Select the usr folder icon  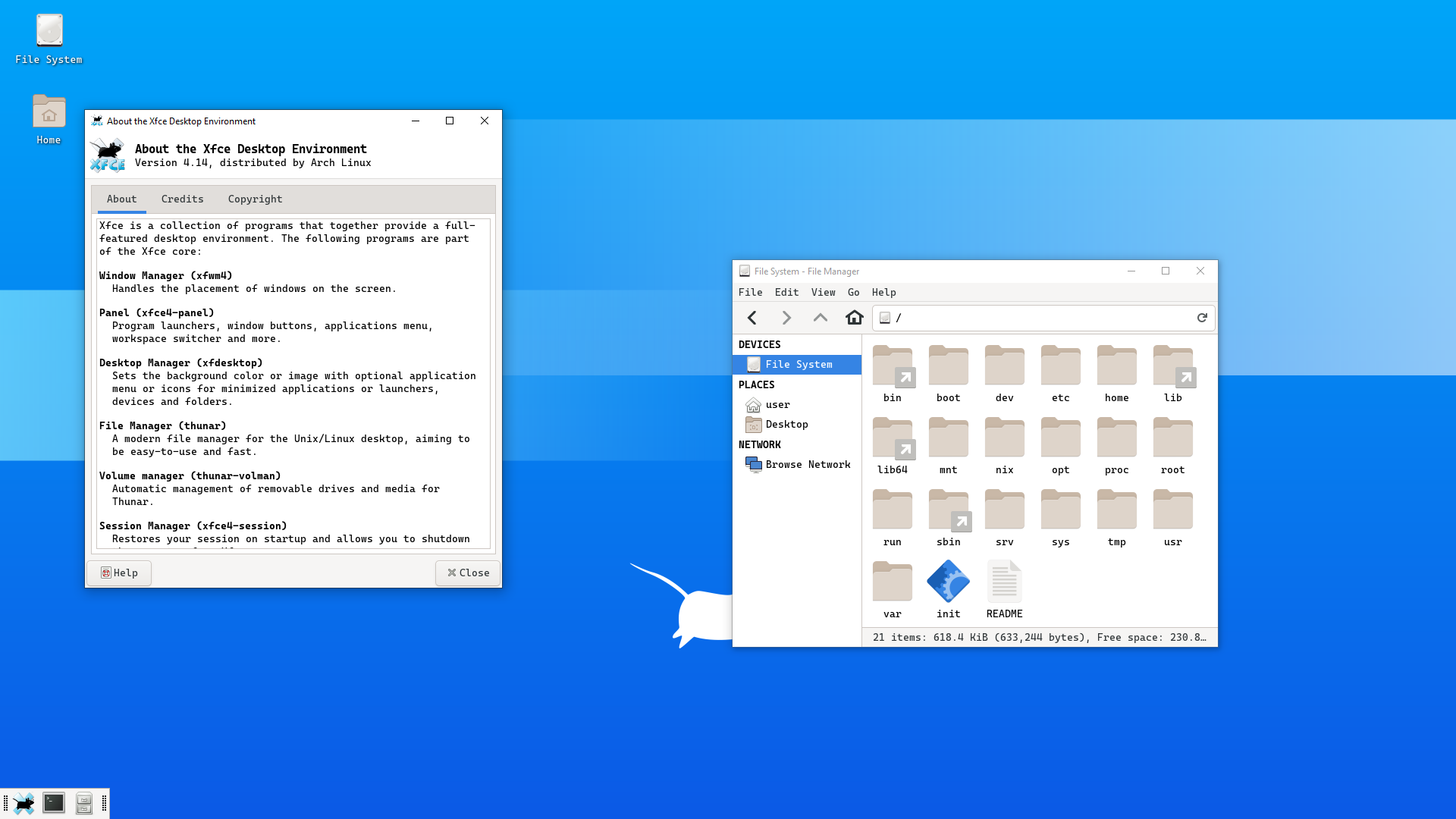point(1173,510)
